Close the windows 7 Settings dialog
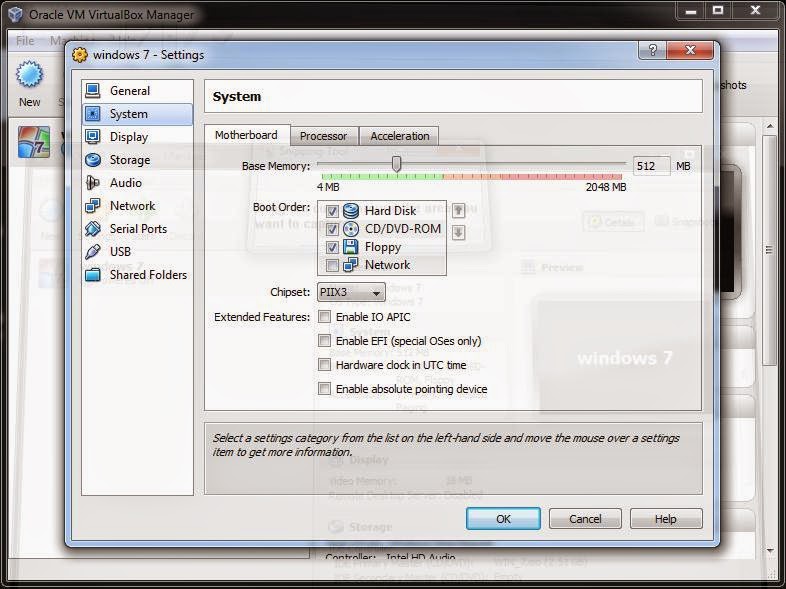 coord(690,50)
